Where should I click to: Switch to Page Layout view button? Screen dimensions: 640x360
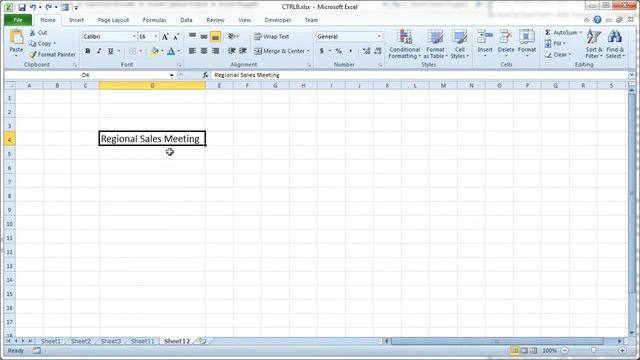tap(524, 350)
